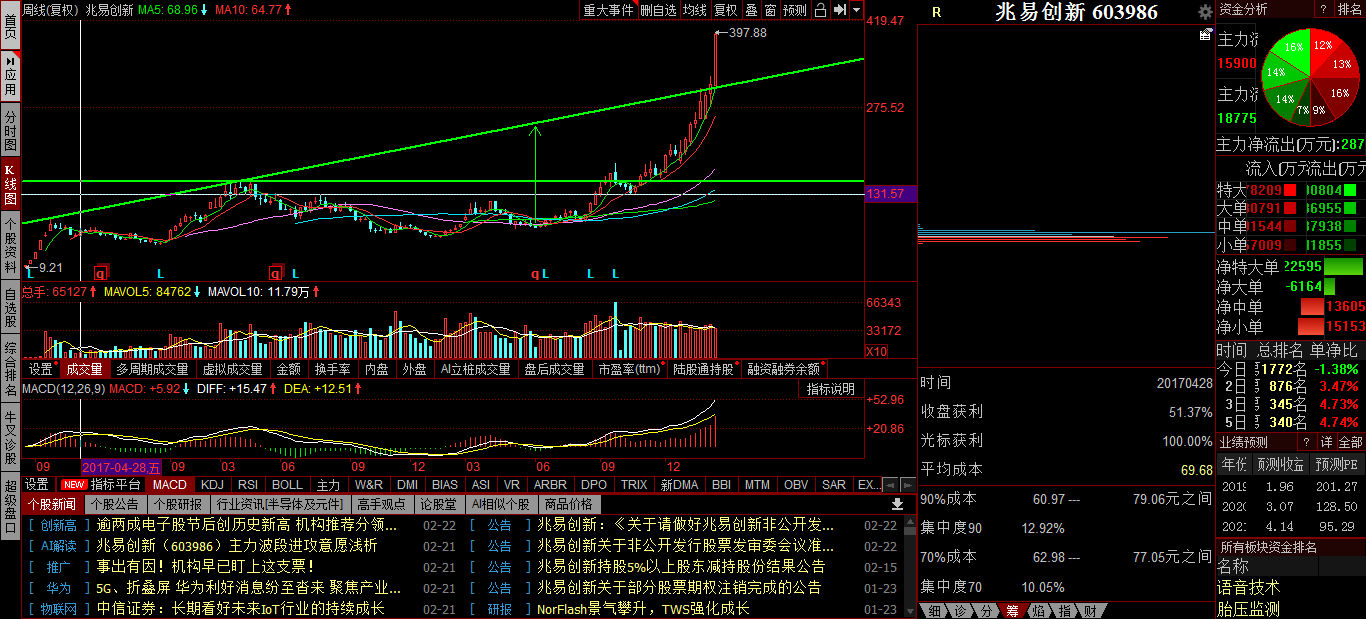Viewport: 1366px width, 619px height.
Task: Switch to the BOLL indicator tab
Action: [287, 484]
